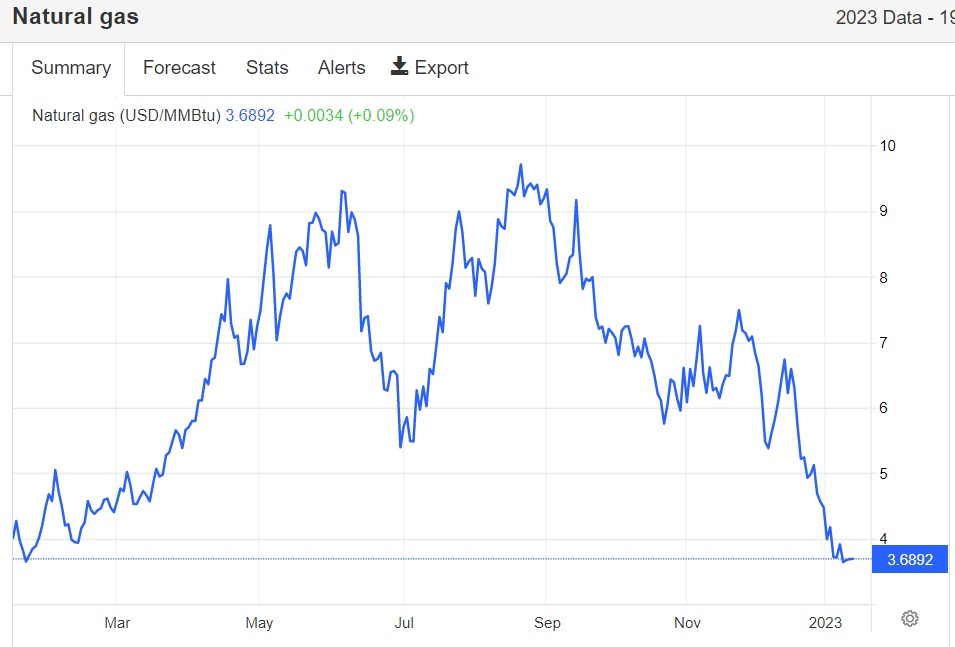This screenshot has height=647, width=955.
Task: Click the blue 3.6892 price tag on axis
Action: [908, 559]
